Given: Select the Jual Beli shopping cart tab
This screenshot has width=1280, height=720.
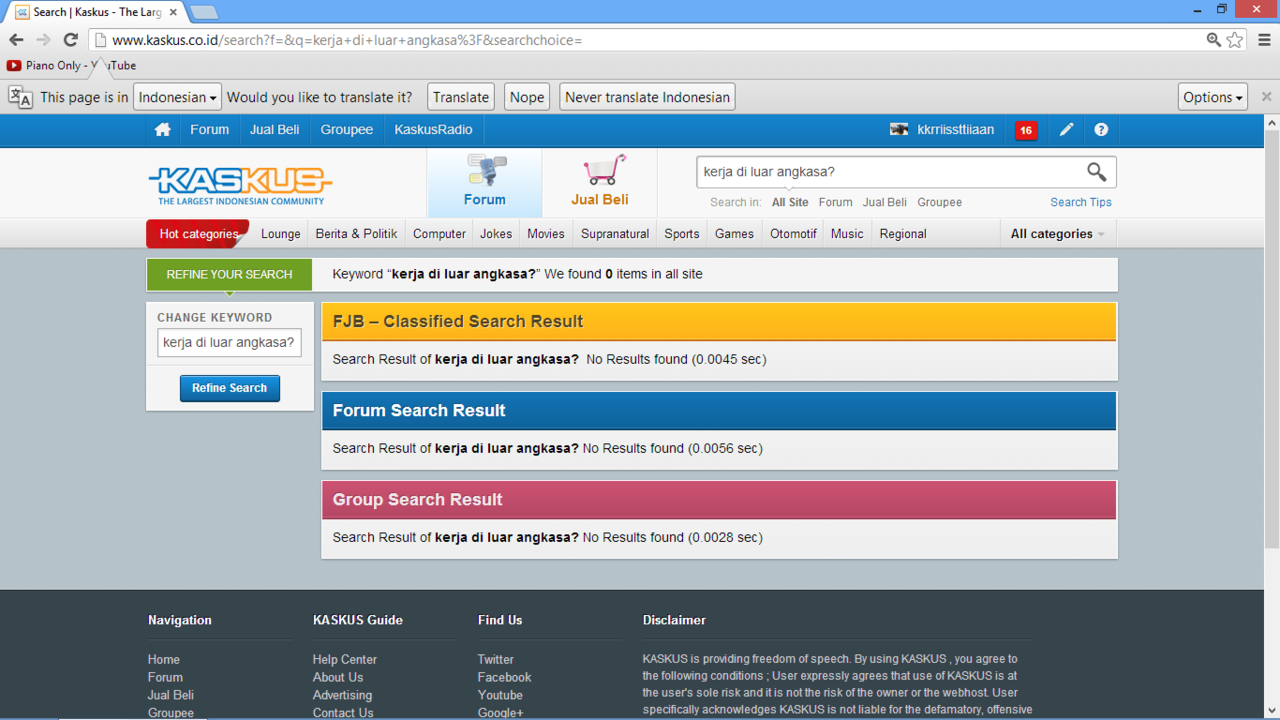Looking at the screenshot, I should 600,183.
